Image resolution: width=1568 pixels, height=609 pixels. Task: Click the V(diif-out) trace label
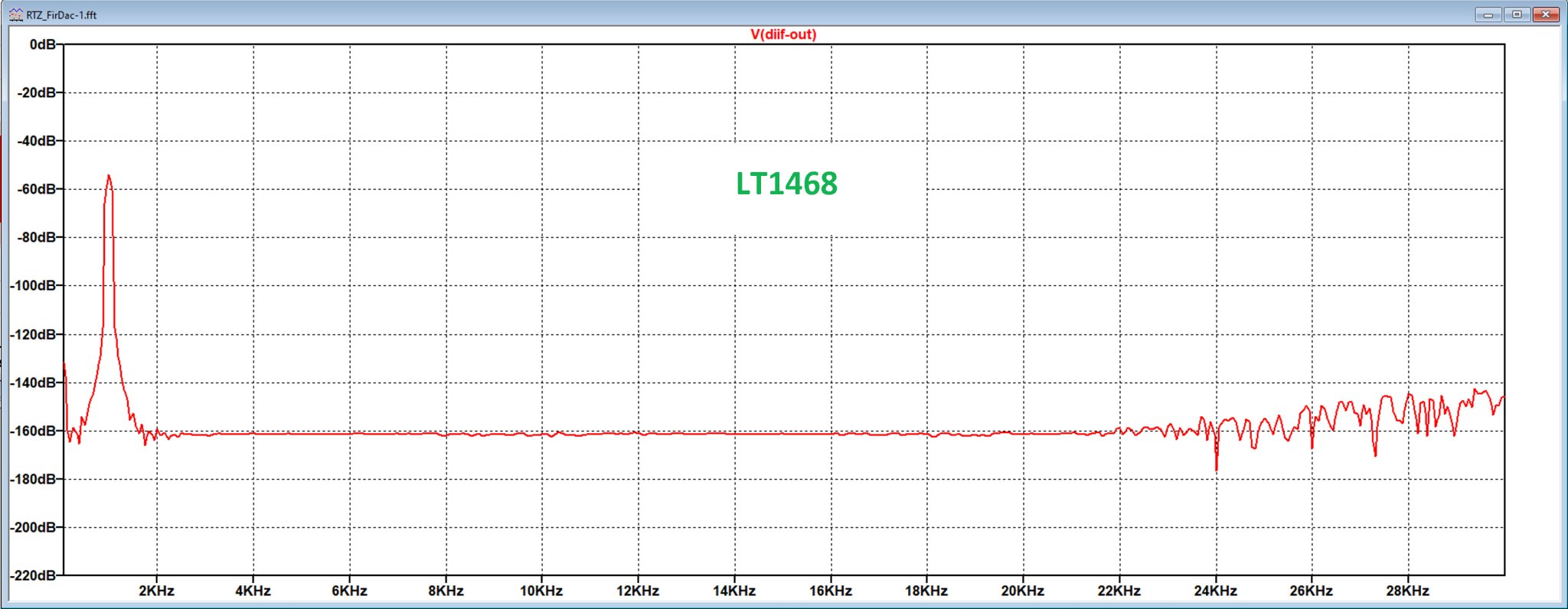click(x=783, y=34)
